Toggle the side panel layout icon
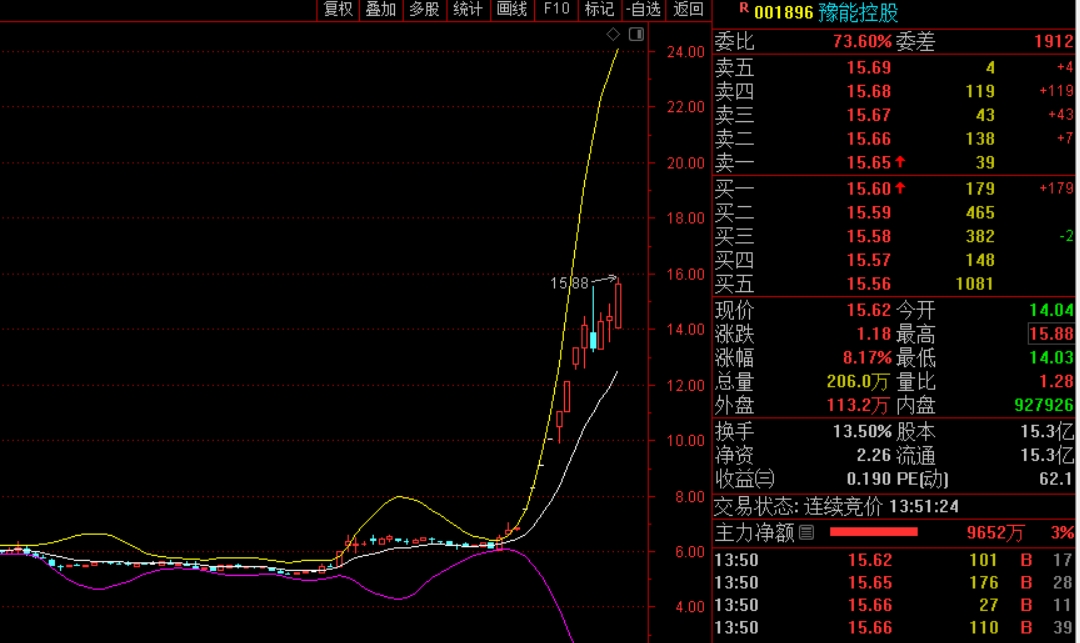 (x=636, y=34)
